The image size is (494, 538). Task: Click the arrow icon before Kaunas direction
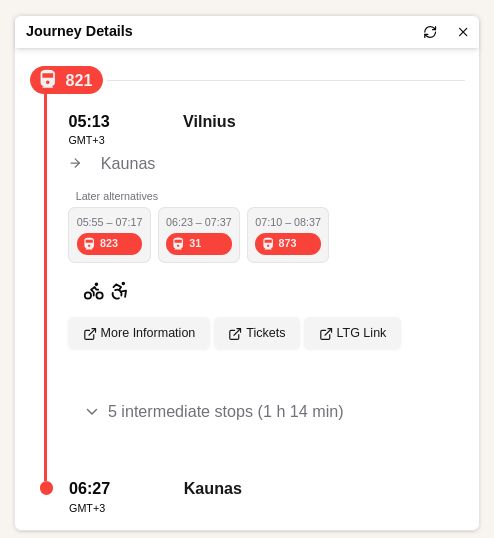click(x=75, y=163)
